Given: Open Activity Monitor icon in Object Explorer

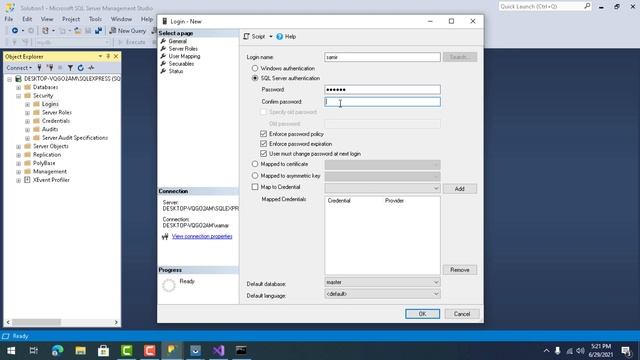Looking at the screenshot, I should 91,68.
